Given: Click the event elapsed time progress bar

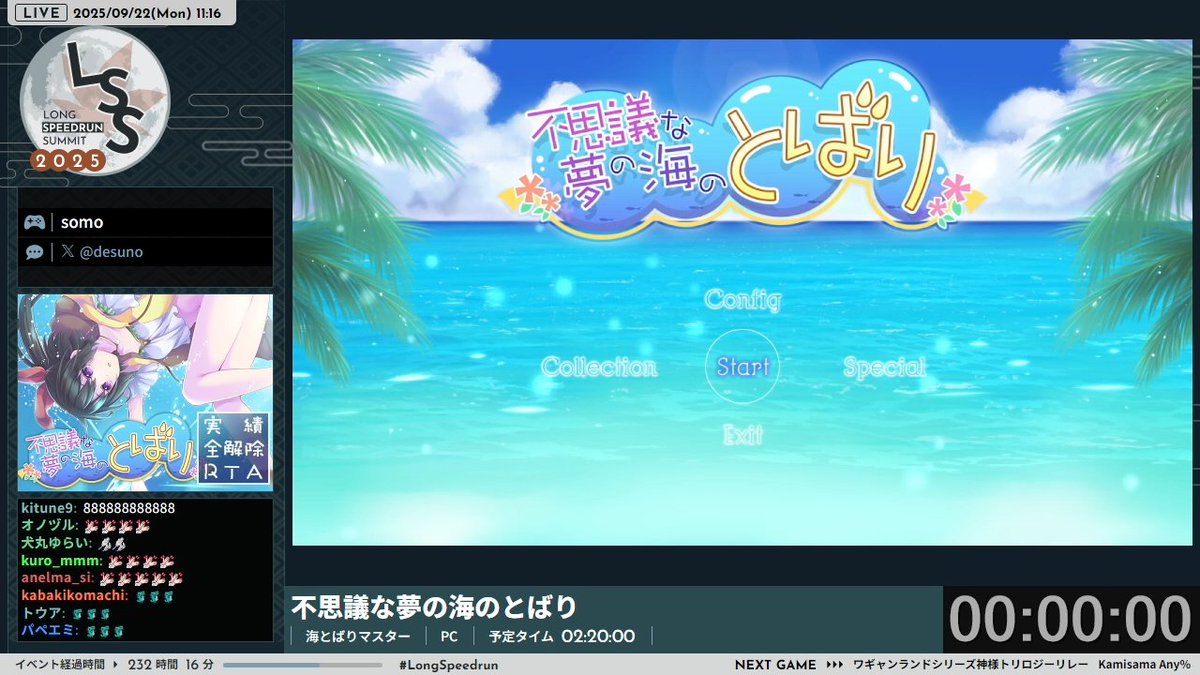Looking at the screenshot, I should [303, 665].
